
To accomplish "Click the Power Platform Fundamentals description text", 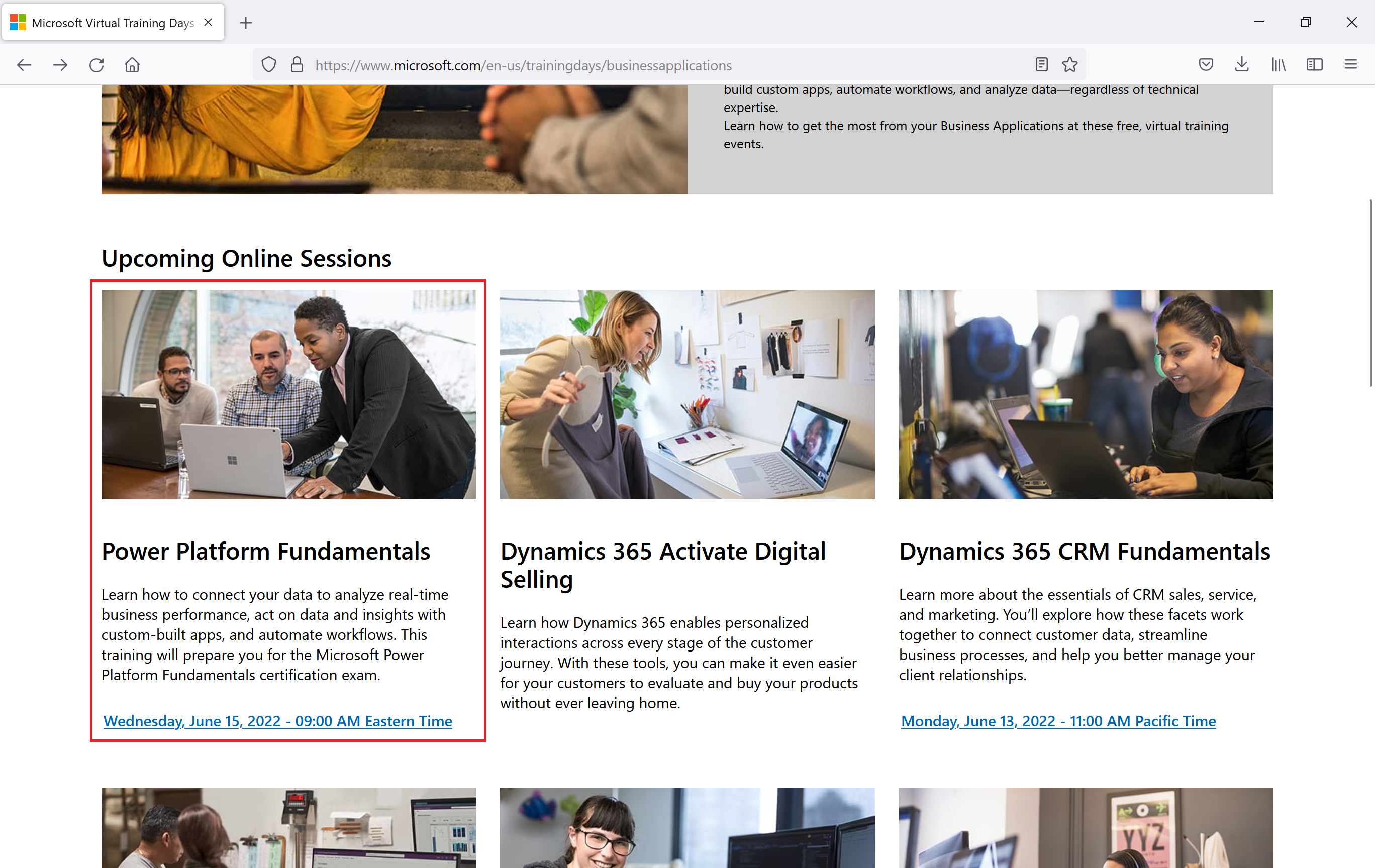I will 275,634.
